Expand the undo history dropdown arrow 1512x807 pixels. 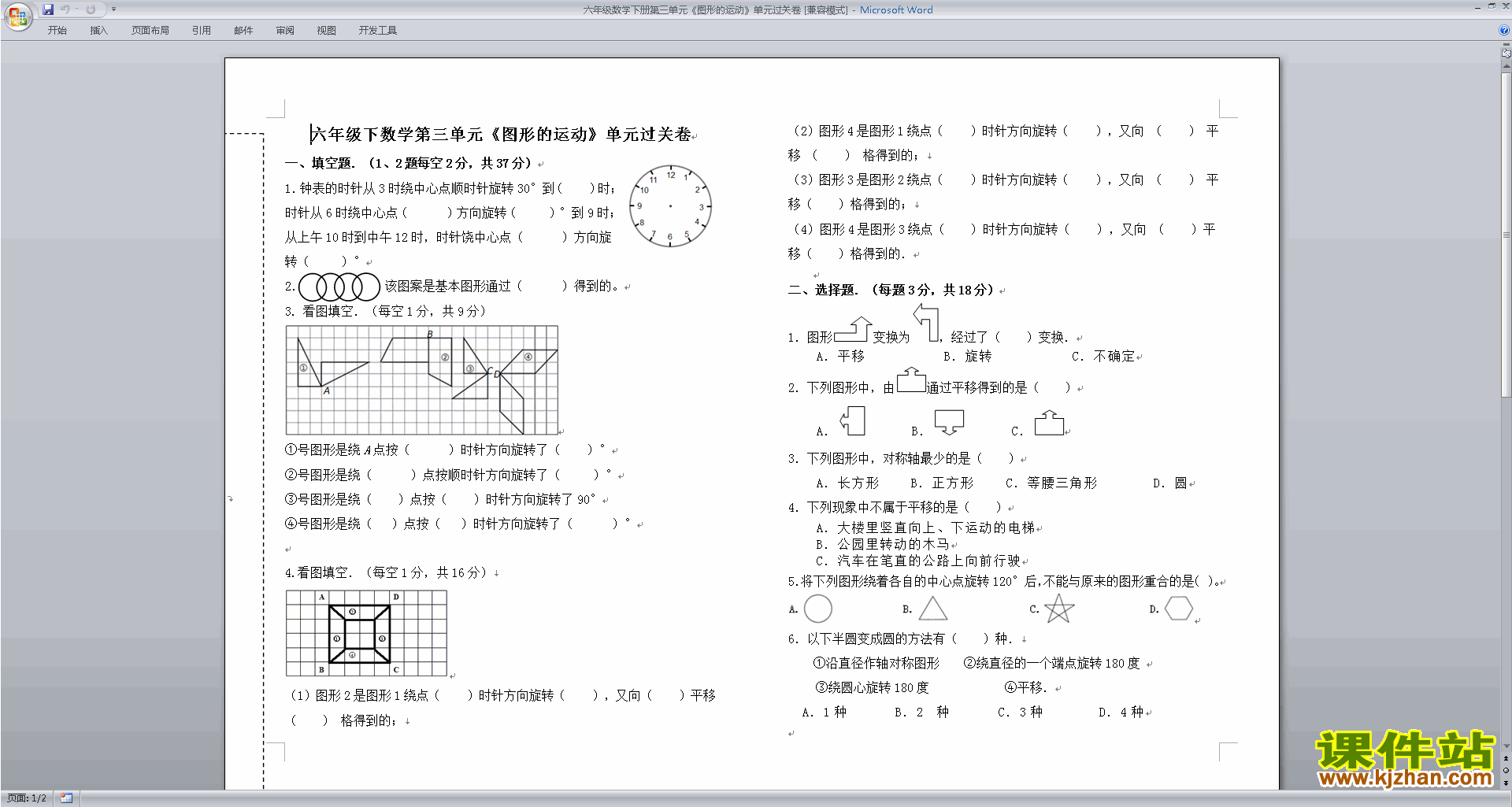click(76, 9)
